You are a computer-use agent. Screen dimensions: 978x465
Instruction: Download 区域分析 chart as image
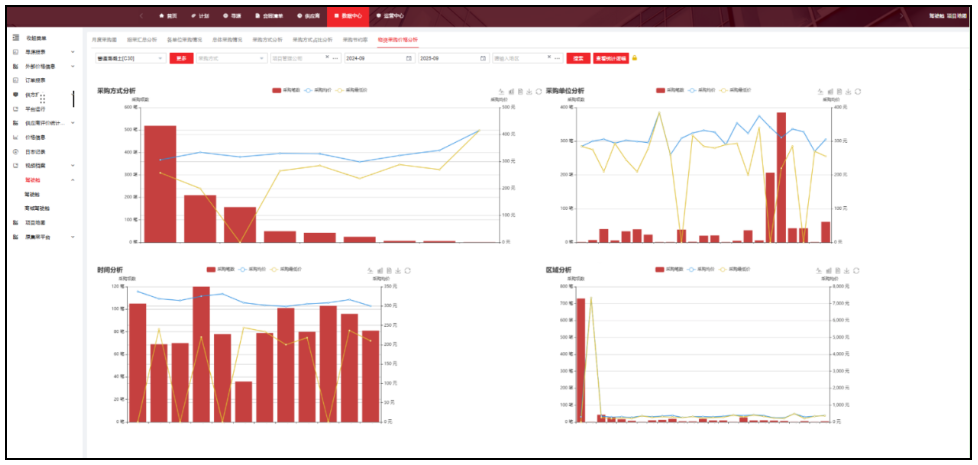coord(847,271)
